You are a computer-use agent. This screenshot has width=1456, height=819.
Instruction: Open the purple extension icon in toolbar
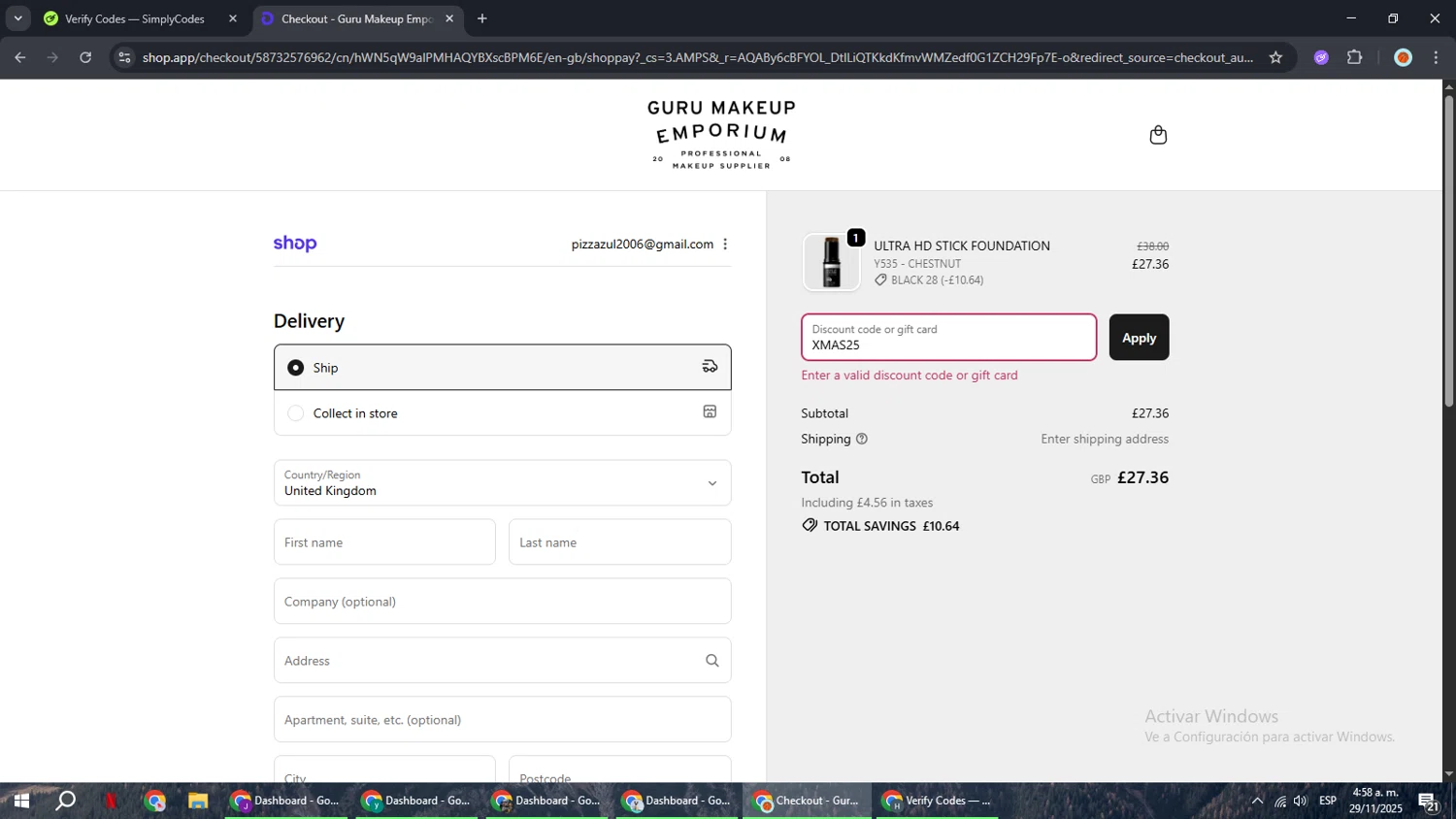point(1321,57)
